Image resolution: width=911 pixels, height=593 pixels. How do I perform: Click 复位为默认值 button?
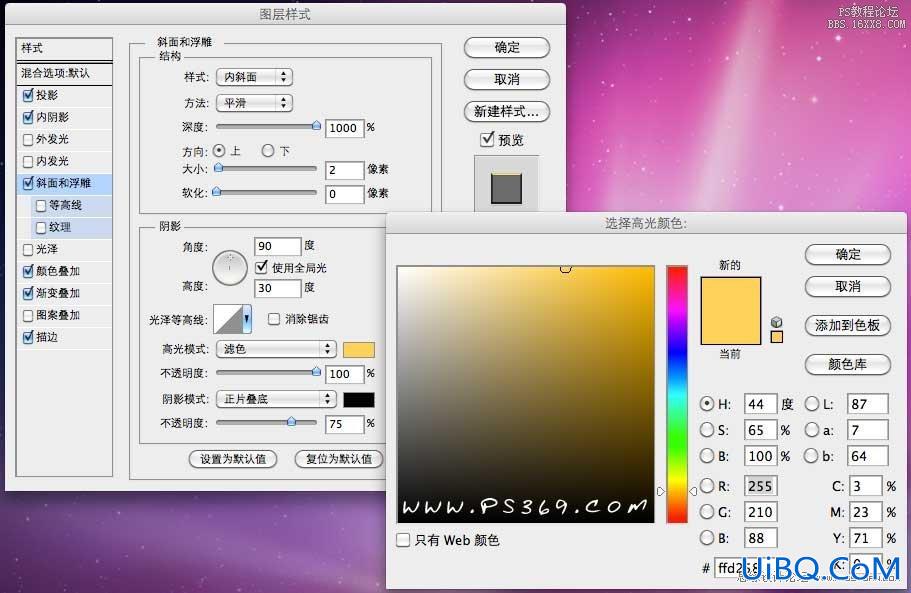pyautogui.click(x=339, y=459)
